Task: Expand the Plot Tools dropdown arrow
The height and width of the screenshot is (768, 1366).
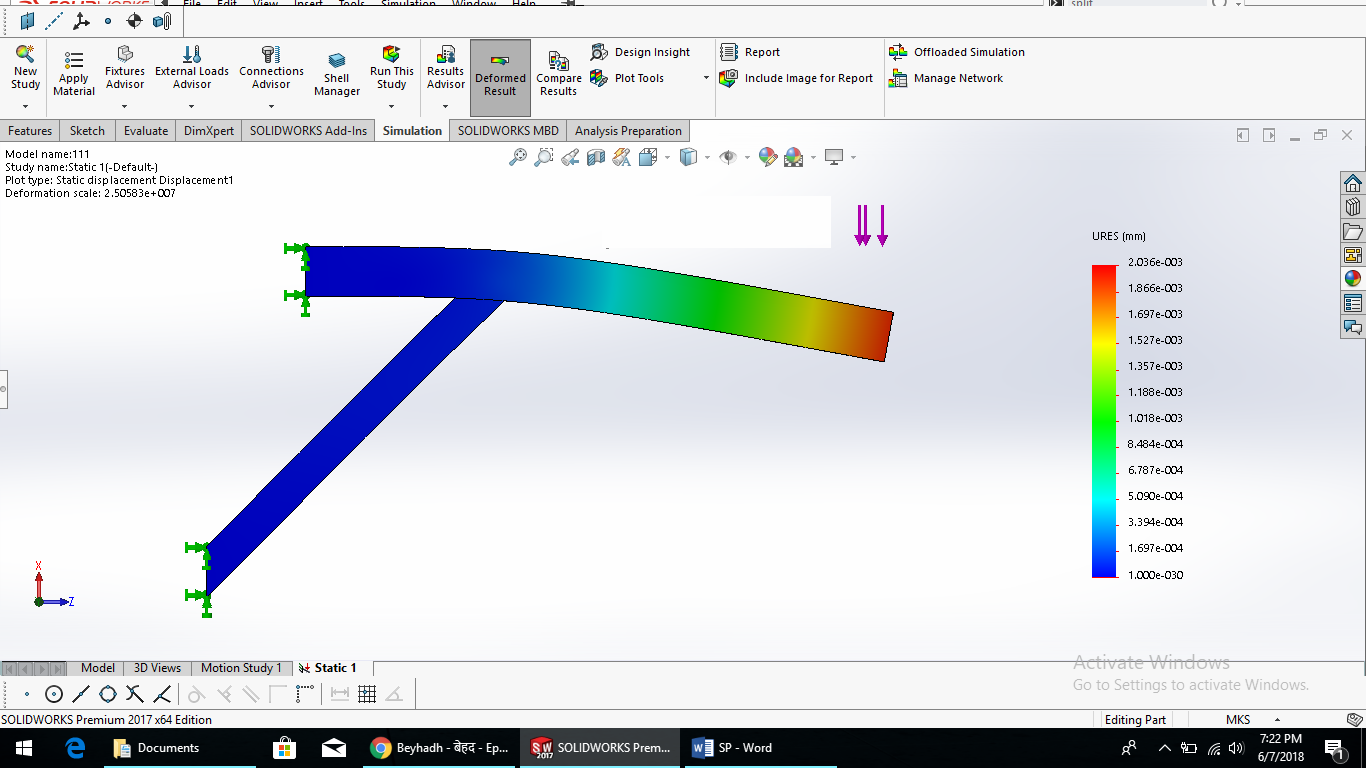Action: pos(706,78)
